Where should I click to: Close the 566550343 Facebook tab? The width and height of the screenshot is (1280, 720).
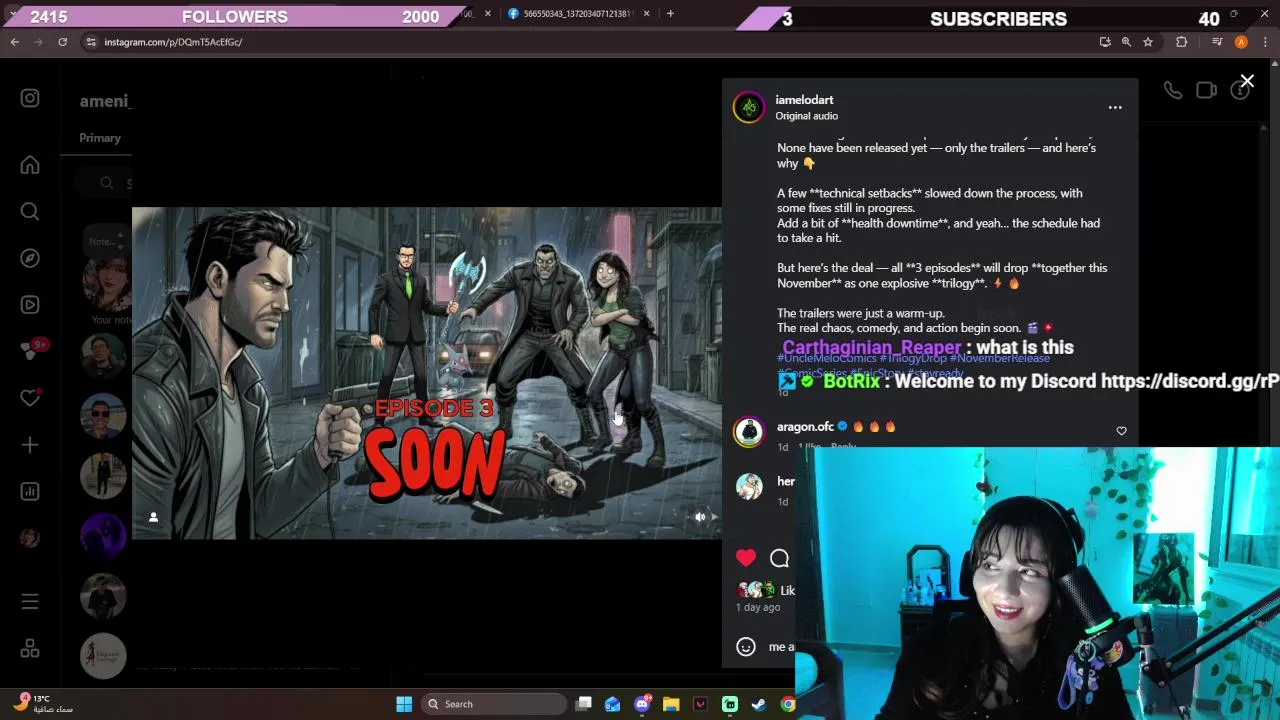pyautogui.click(x=646, y=14)
